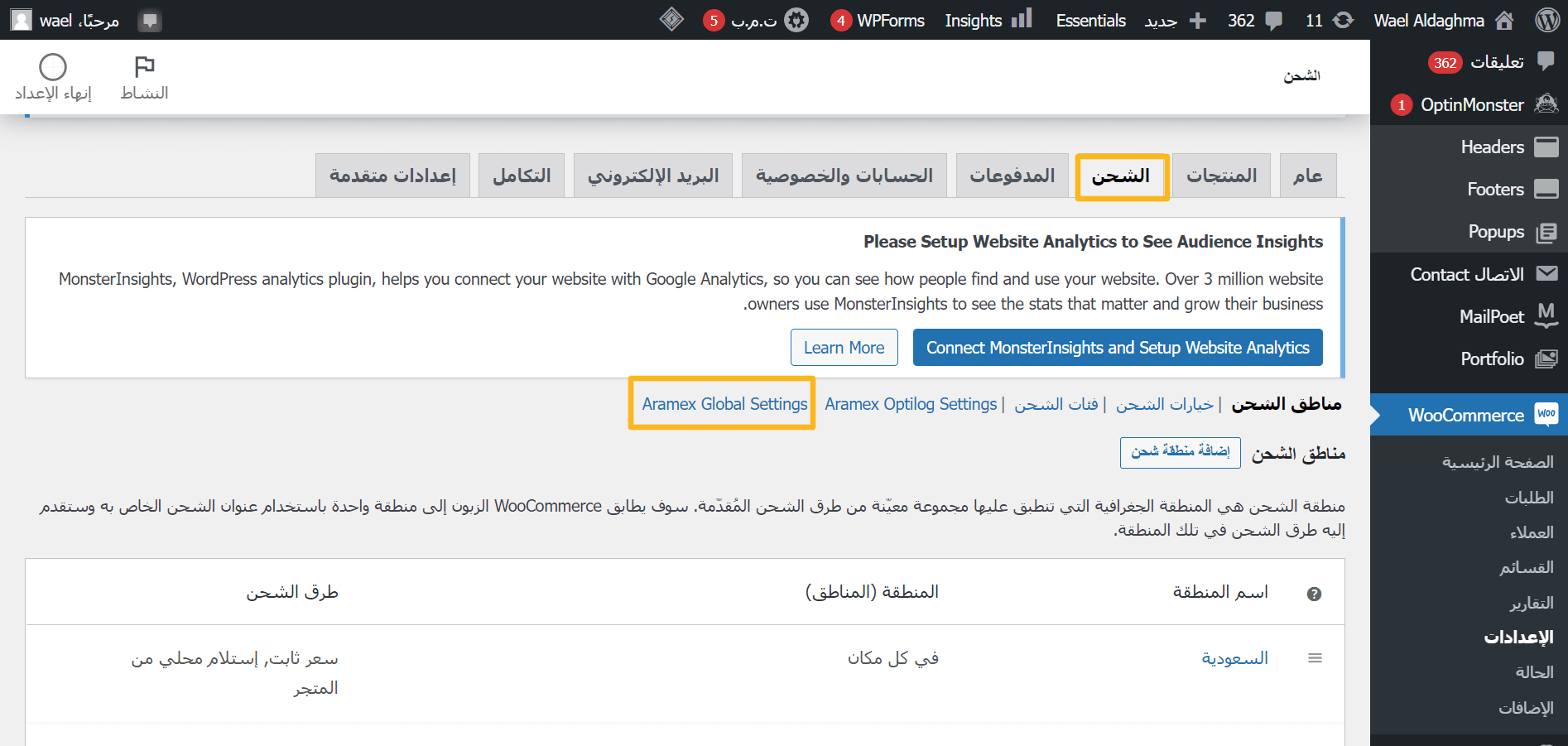The height and width of the screenshot is (746, 1568).
Task: Click the إنهاء الإعداد circle icon
Action: (x=52, y=65)
